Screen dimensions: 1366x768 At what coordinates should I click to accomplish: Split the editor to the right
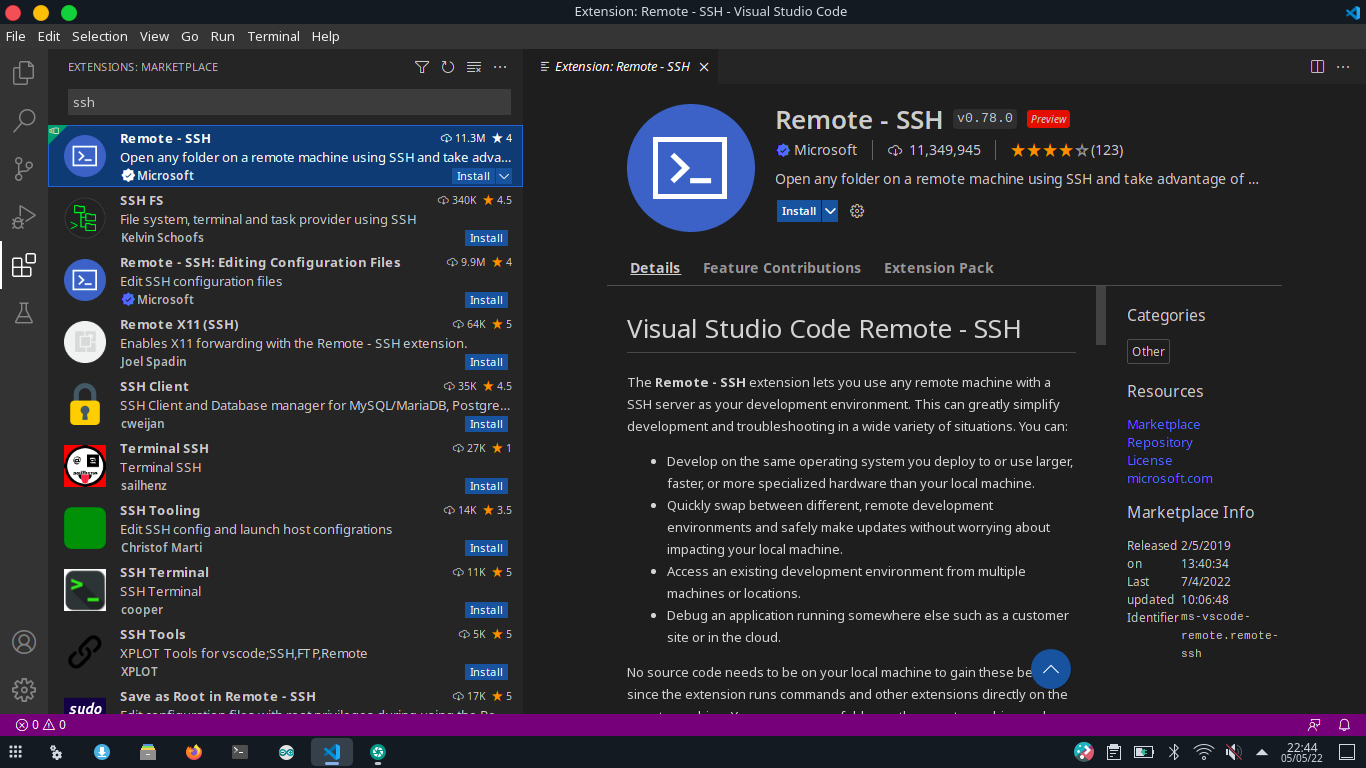[1317, 67]
